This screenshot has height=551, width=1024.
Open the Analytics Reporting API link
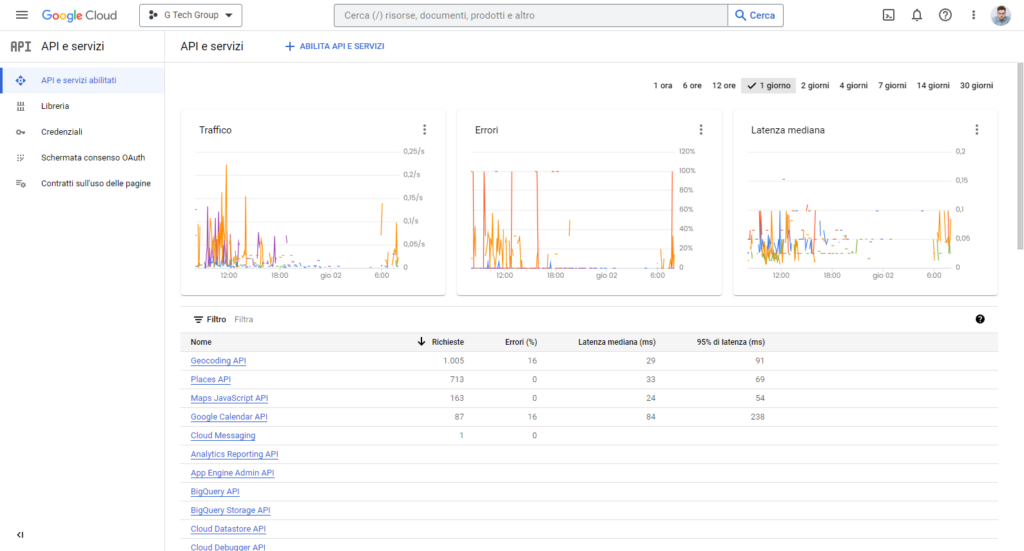click(234, 454)
